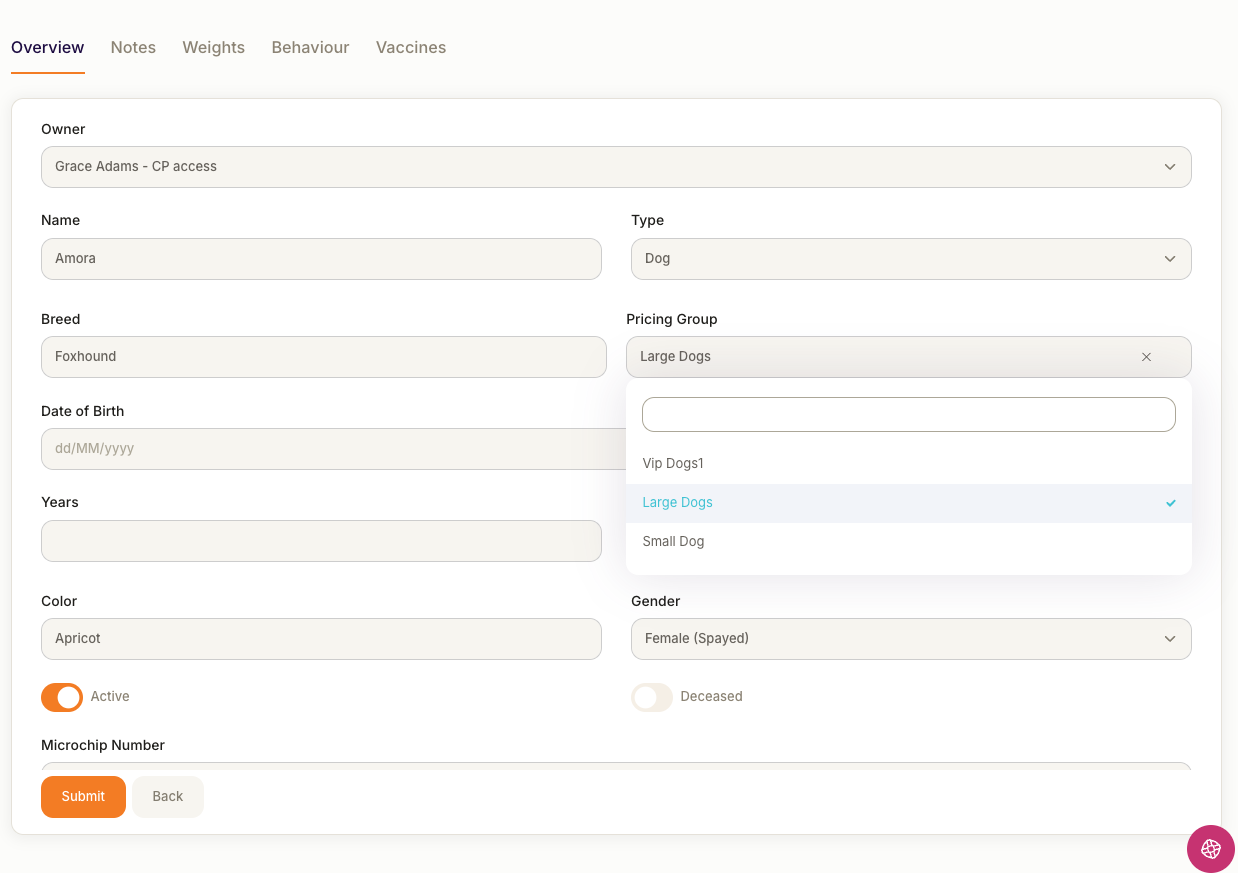
Task: Open the Gender dropdown showing Female (Spayed)
Action: pos(911,639)
